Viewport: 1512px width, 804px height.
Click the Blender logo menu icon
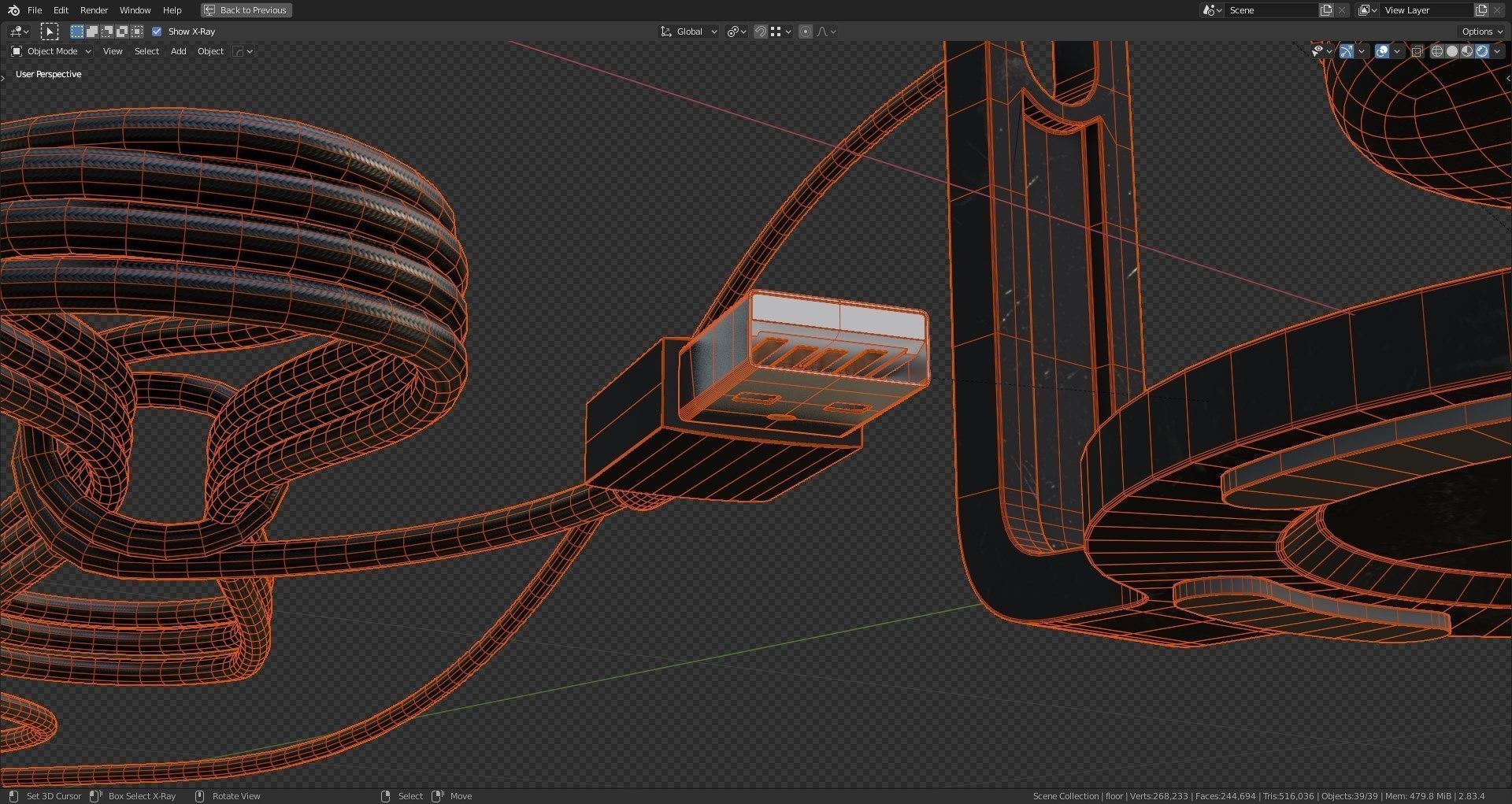pos(13,10)
